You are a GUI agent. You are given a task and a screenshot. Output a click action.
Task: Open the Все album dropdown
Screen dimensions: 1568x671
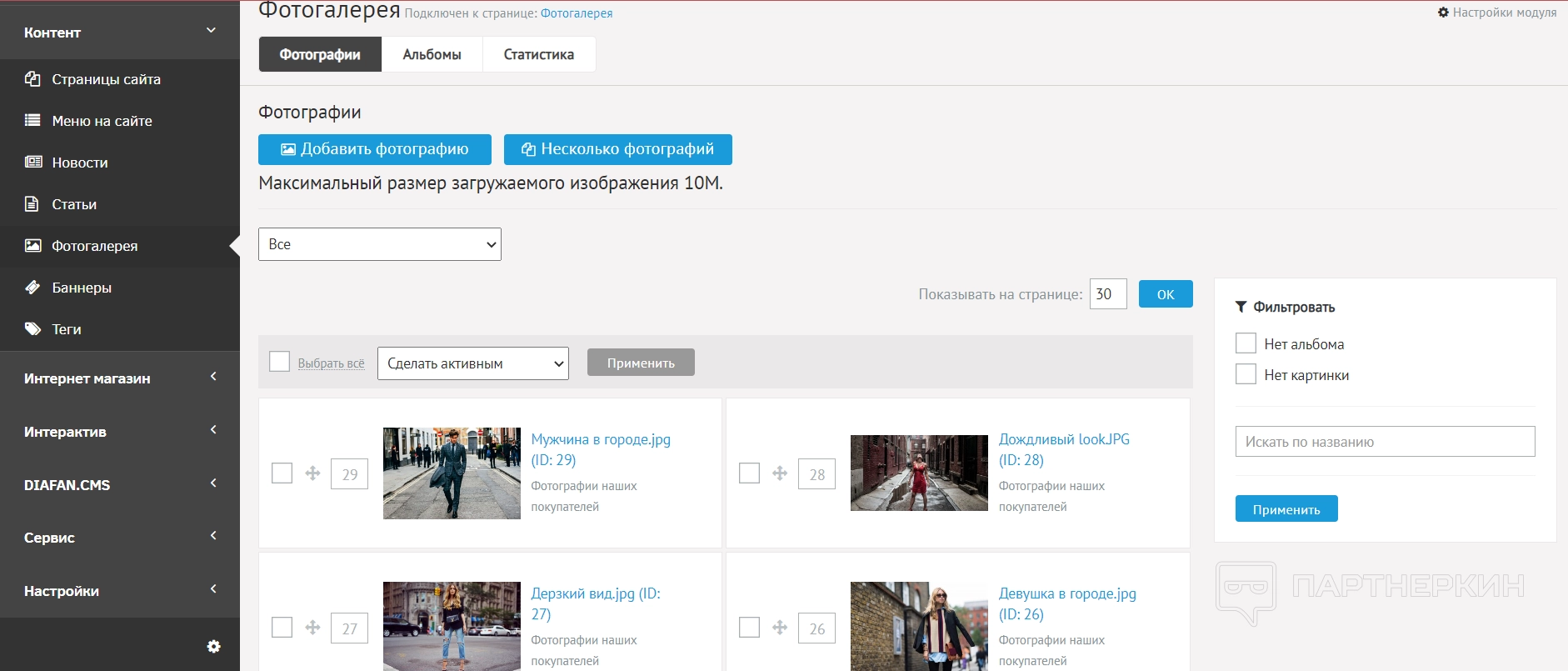point(380,244)
